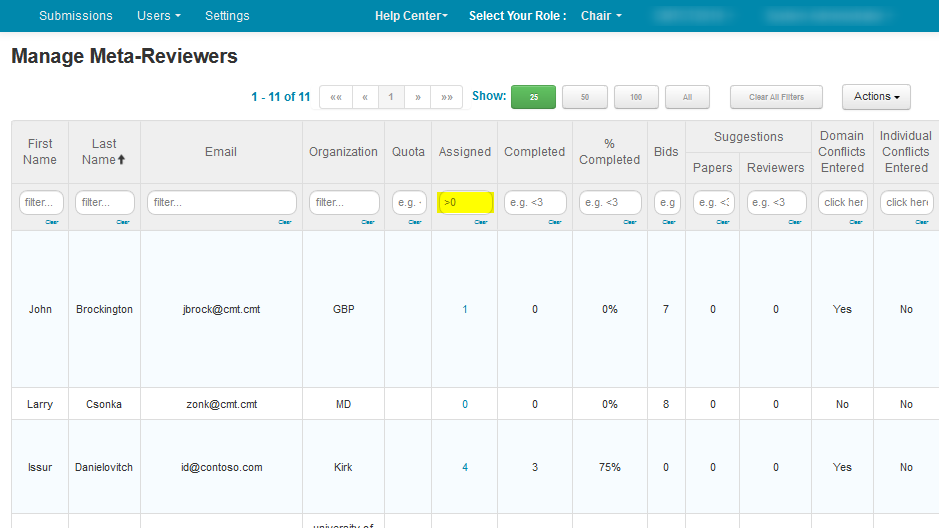This screenshot has height=528, width=939.
Task: Open John Brockington's assigned count 1
Action: (x=465, y=309)
